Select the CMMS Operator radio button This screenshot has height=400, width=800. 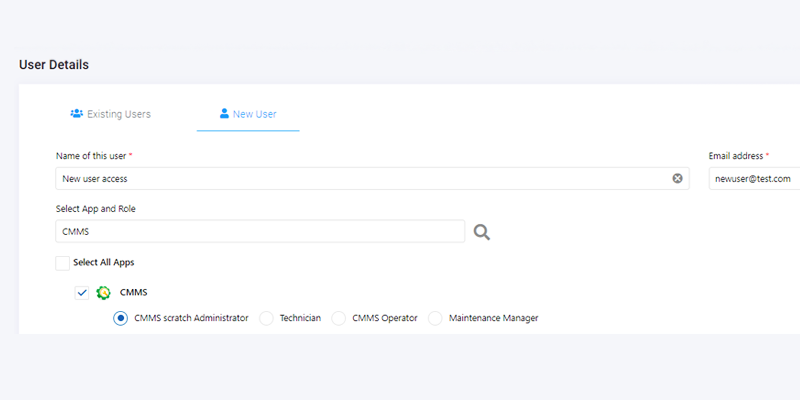338,318
